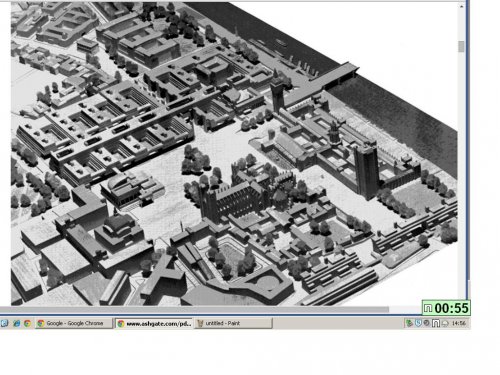Image resolution: width=500 pixels, height=375 pixels.
Task: Select the www.ashgate.com taskbar window button
Action: click(154, 323)
